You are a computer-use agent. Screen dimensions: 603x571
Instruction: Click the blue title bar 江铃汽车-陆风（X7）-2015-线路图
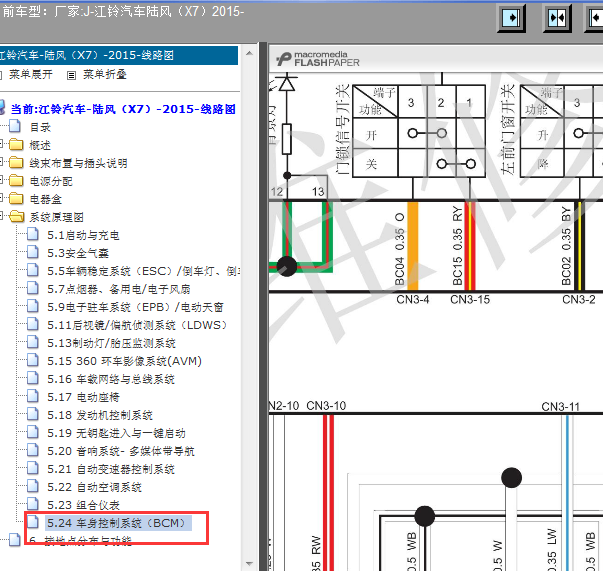tap(118, 55)
